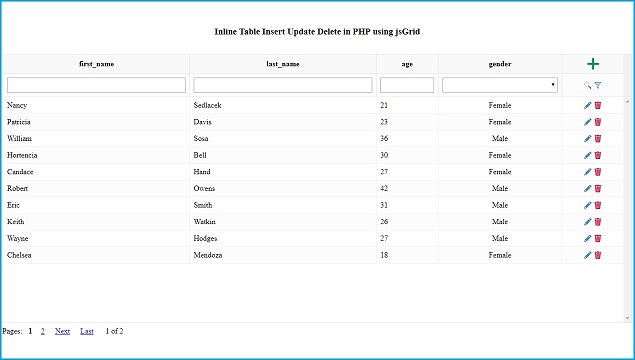Focus the first_name filter input

(96, 85)
